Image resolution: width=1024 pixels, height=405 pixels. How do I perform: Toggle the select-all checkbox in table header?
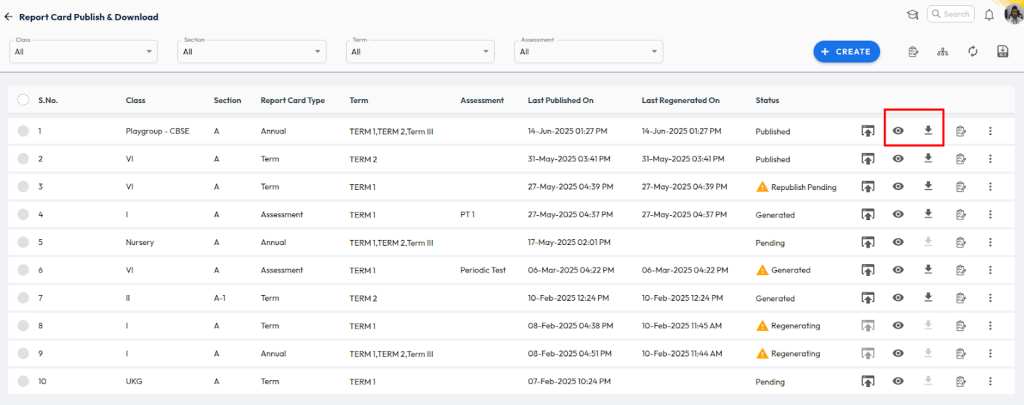23,99
